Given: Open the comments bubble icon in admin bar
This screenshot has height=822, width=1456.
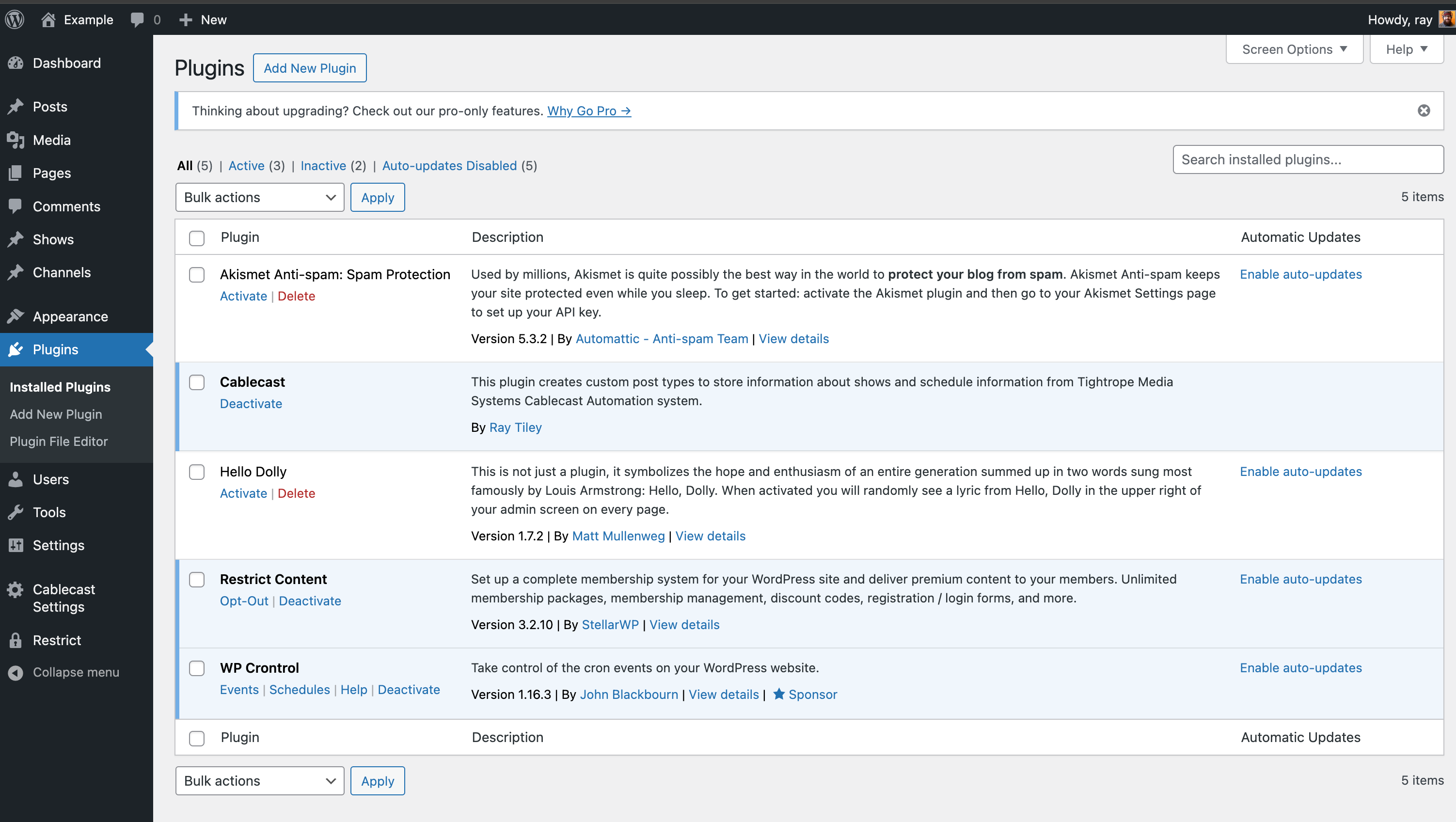Looking at the screenshot, I should coord(137,20).
